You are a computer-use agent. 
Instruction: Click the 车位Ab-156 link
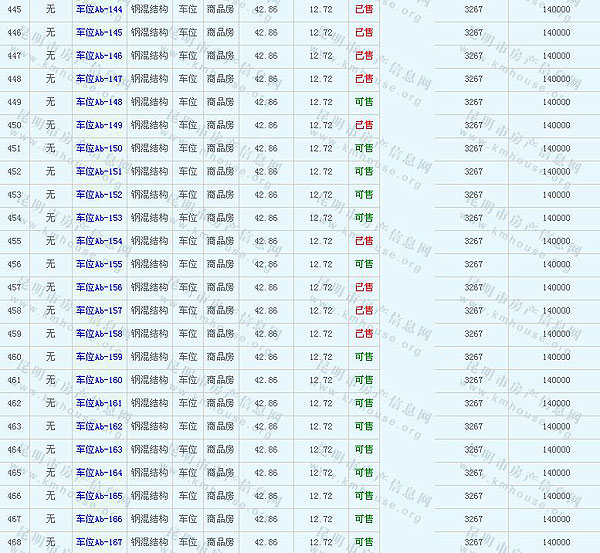click(x=99, y=287)
